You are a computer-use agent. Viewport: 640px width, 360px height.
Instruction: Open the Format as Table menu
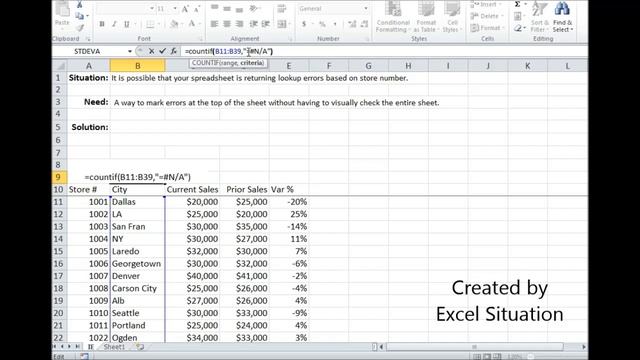426,17
